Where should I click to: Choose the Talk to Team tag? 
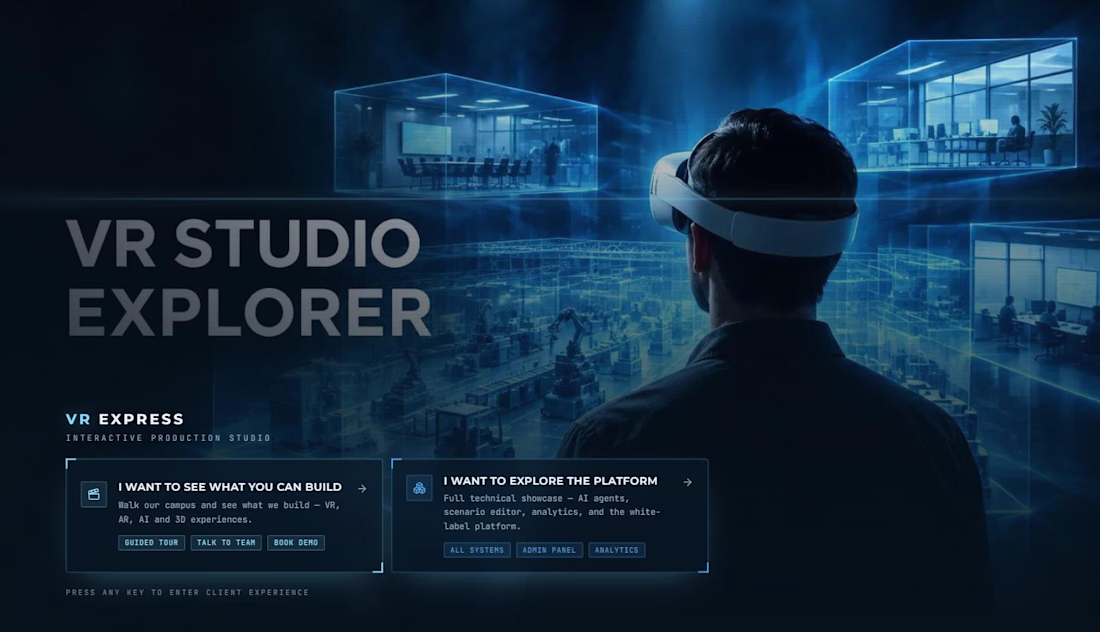(x=226, y=542)
